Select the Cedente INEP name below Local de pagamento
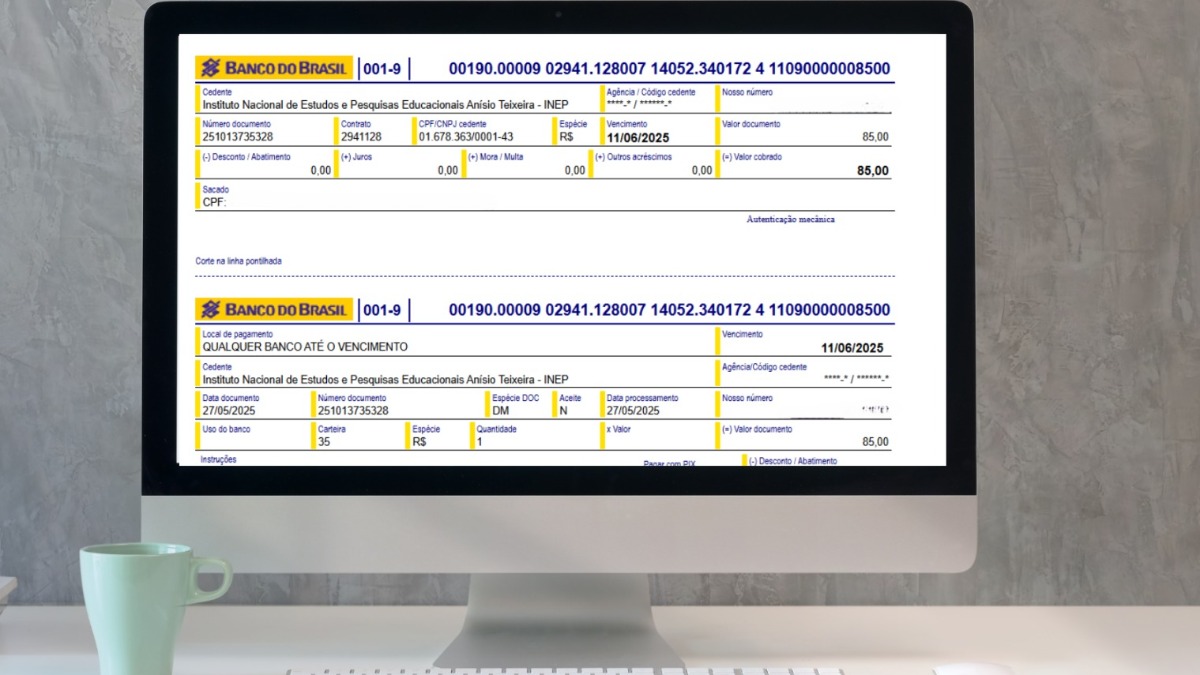Viewport: 1200px width, 675px height. point(385,379)
